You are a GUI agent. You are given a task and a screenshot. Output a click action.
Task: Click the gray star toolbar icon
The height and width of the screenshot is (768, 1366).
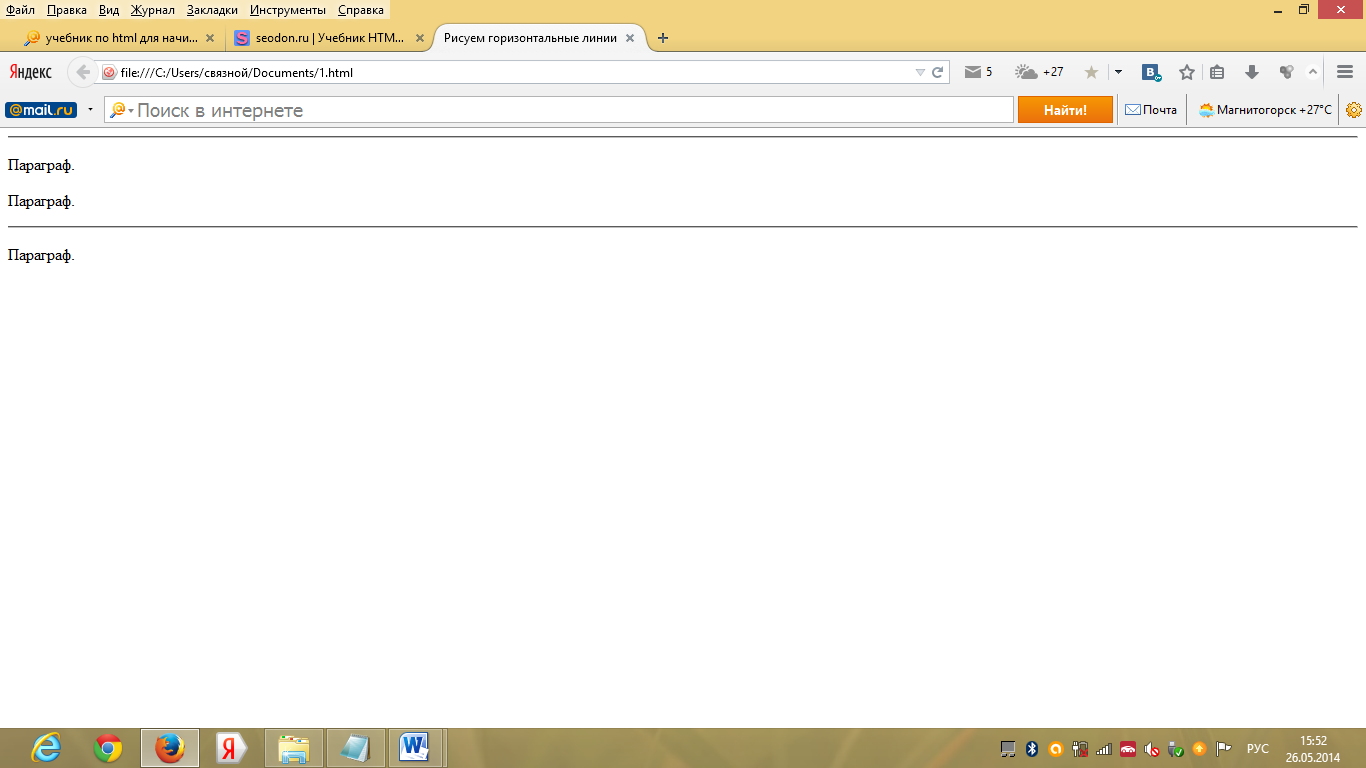click(1091, 72)
